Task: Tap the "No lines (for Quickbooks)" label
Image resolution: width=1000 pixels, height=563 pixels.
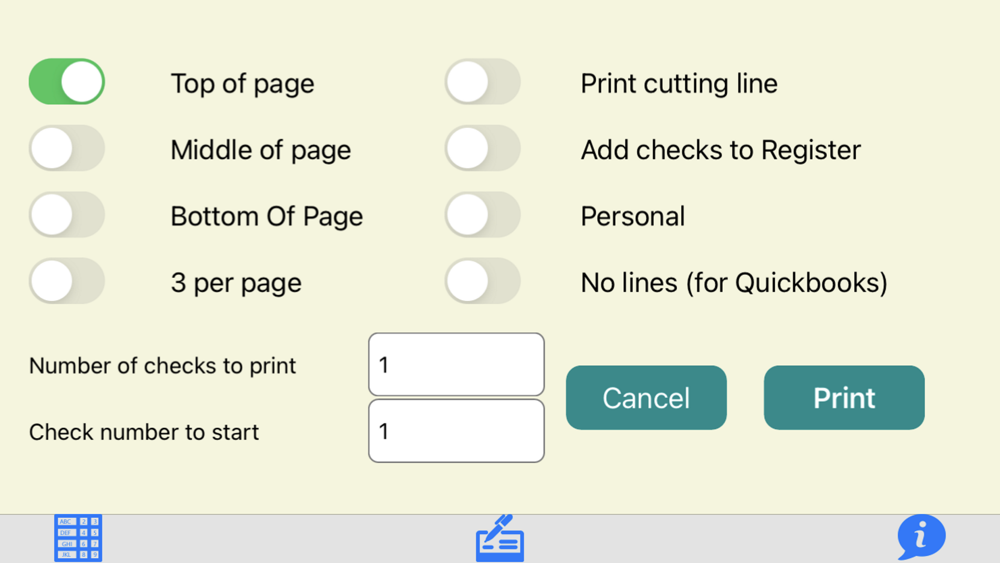Action: pyautogui.click(x=734, y=283)
